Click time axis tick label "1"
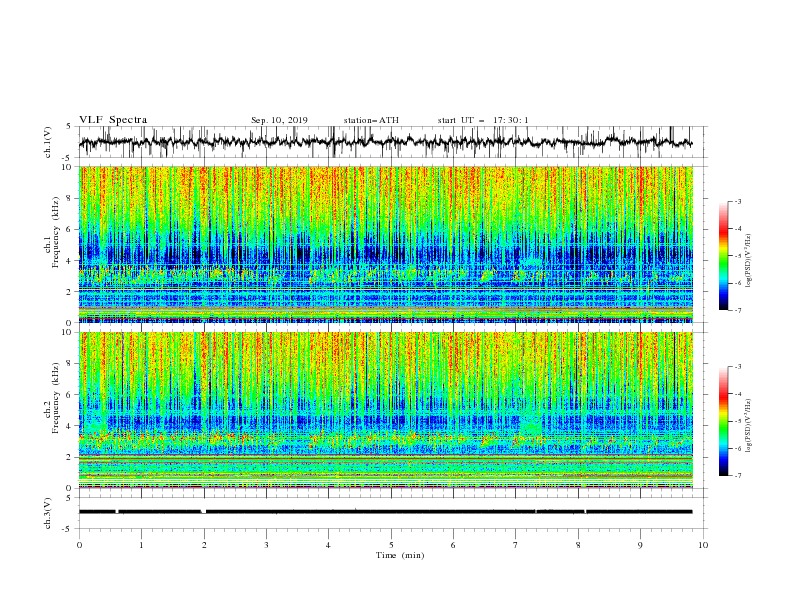792x612 pixels. click(141, 545)
